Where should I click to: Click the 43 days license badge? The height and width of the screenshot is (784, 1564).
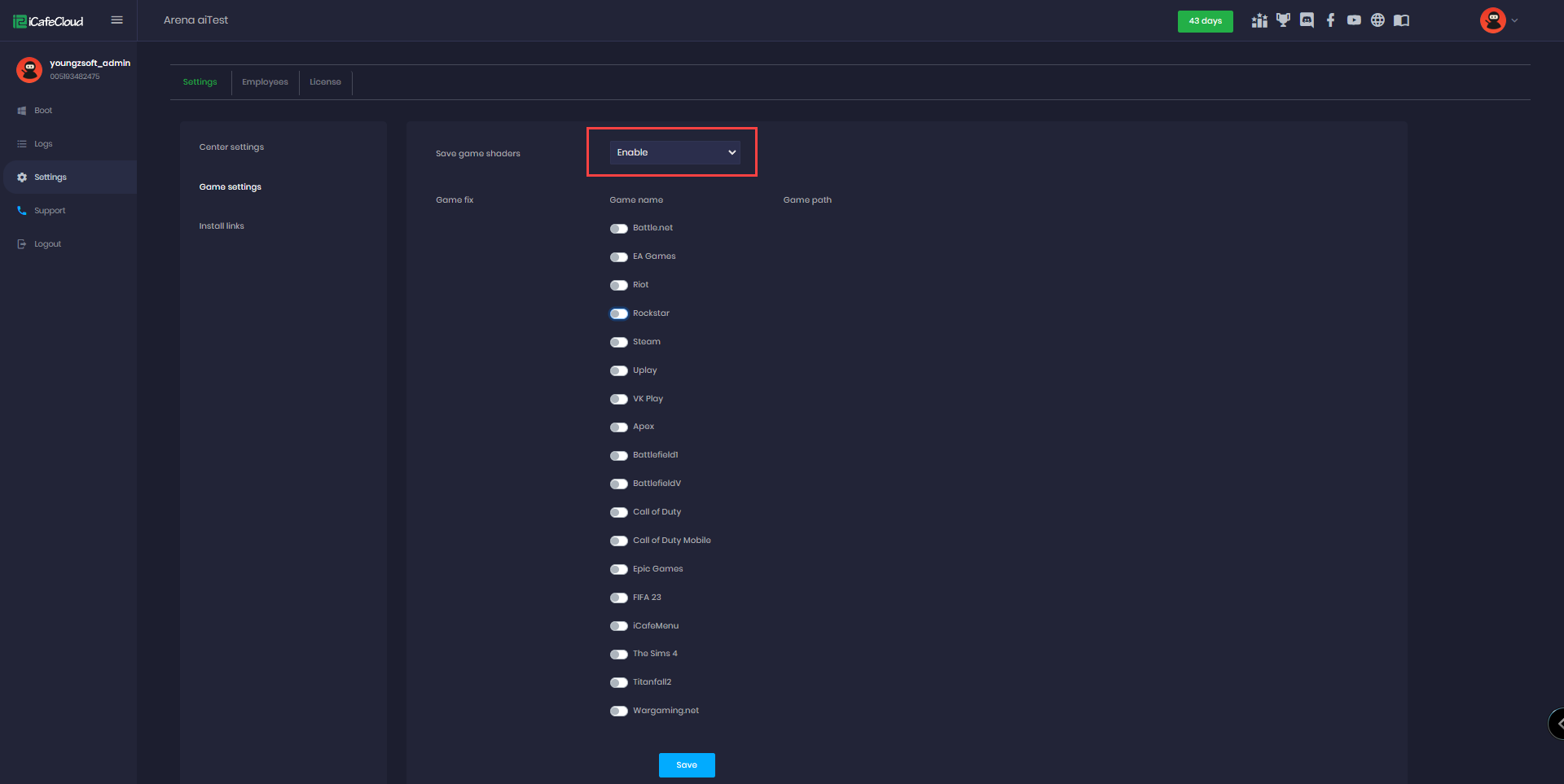(1205, 21)
